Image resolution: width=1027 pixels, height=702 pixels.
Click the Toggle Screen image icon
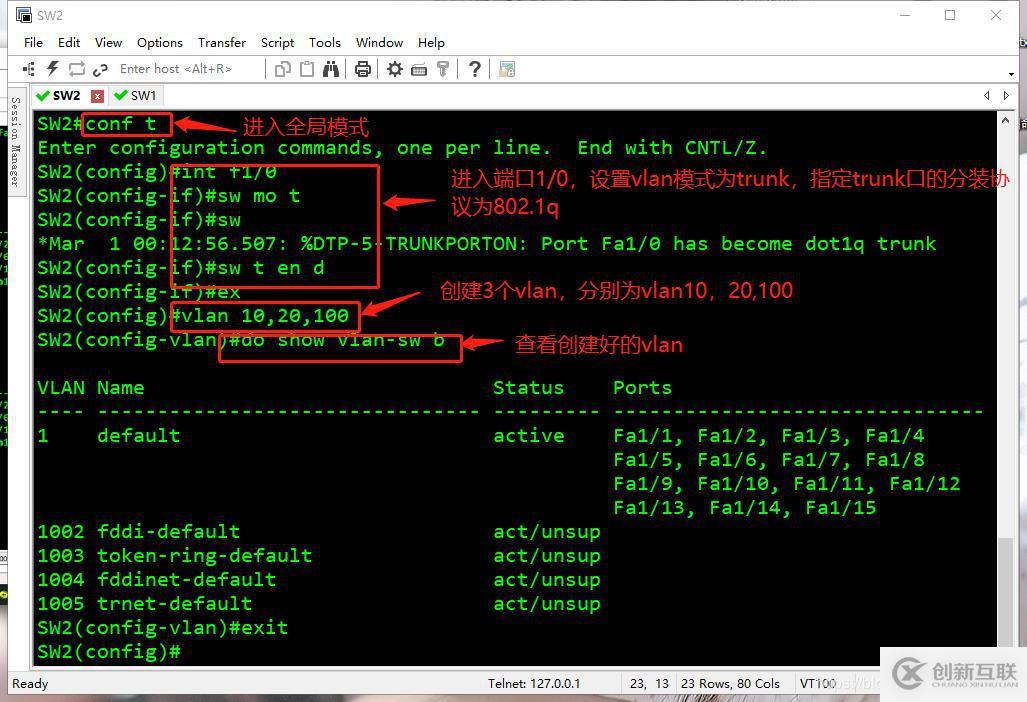(507, 69)
